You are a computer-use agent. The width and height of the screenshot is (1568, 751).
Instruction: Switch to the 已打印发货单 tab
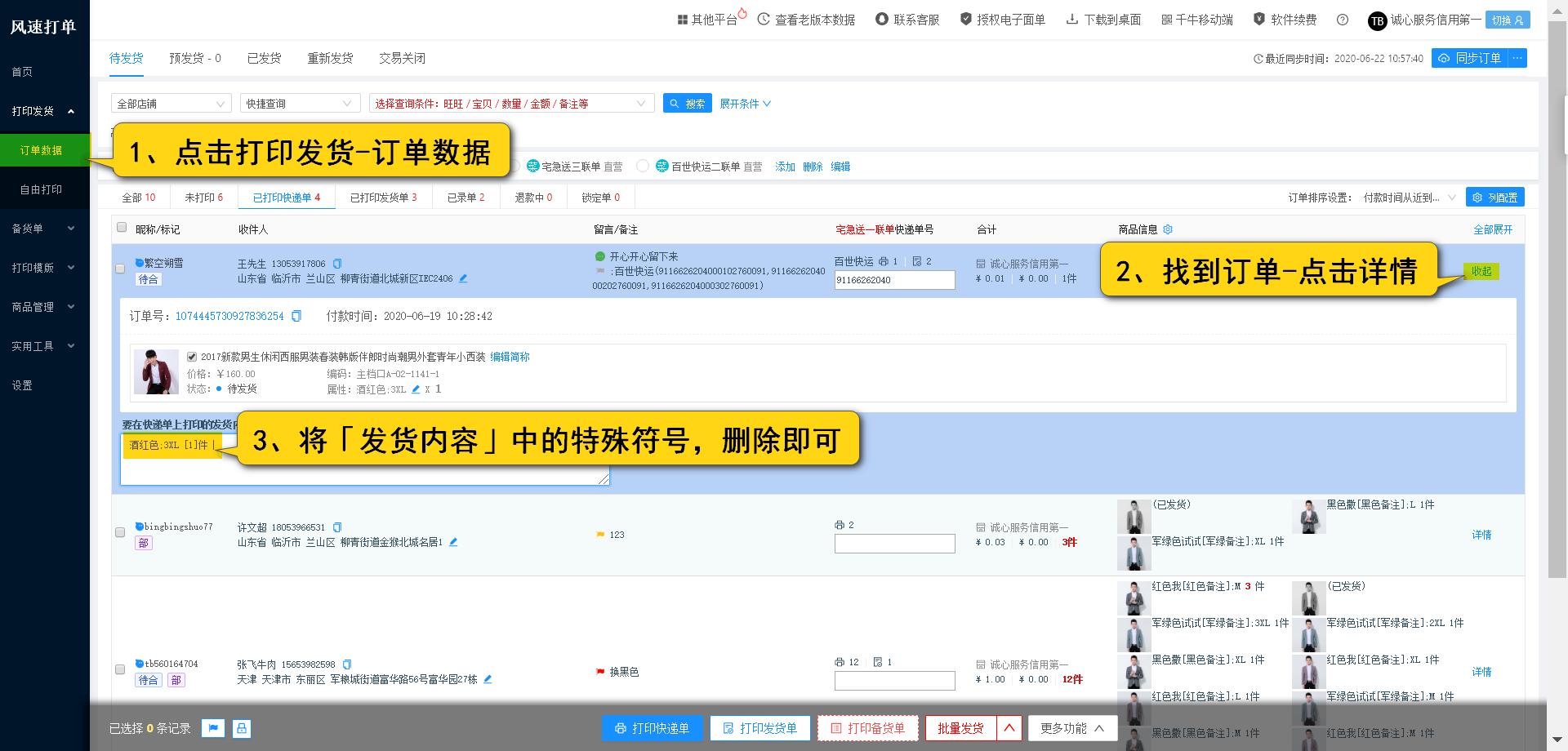coord(384,197)
